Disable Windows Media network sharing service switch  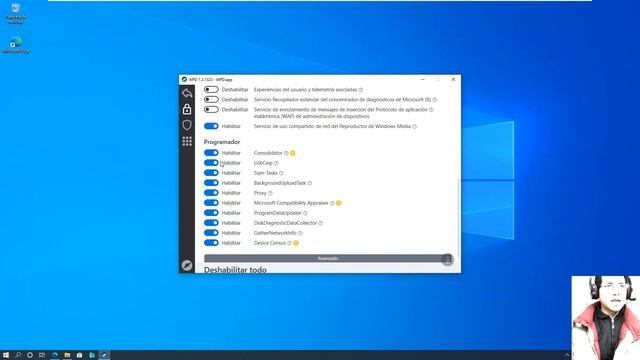211,126
